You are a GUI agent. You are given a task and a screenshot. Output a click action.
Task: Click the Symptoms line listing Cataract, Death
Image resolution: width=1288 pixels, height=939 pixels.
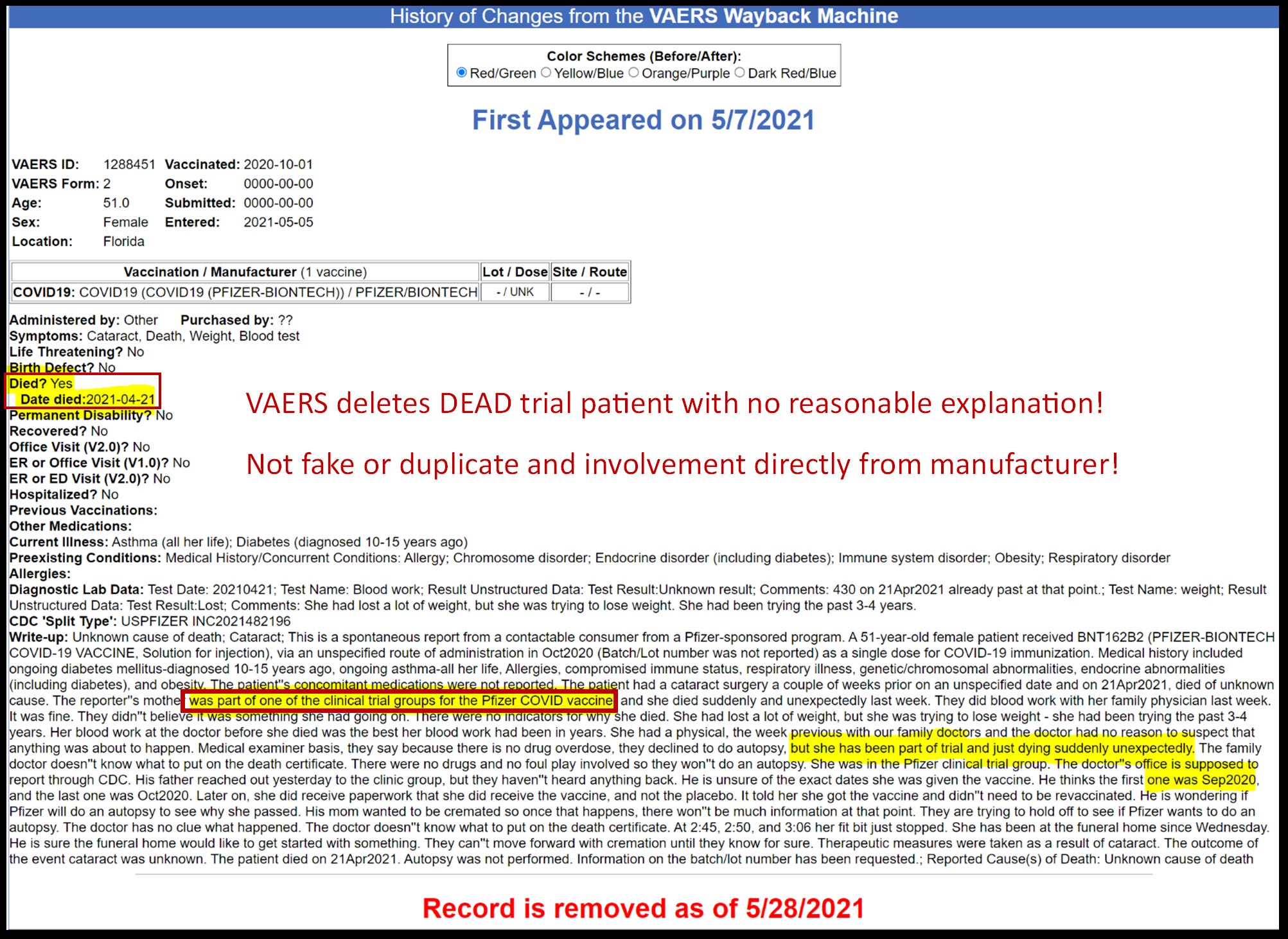tap(154, 336)
